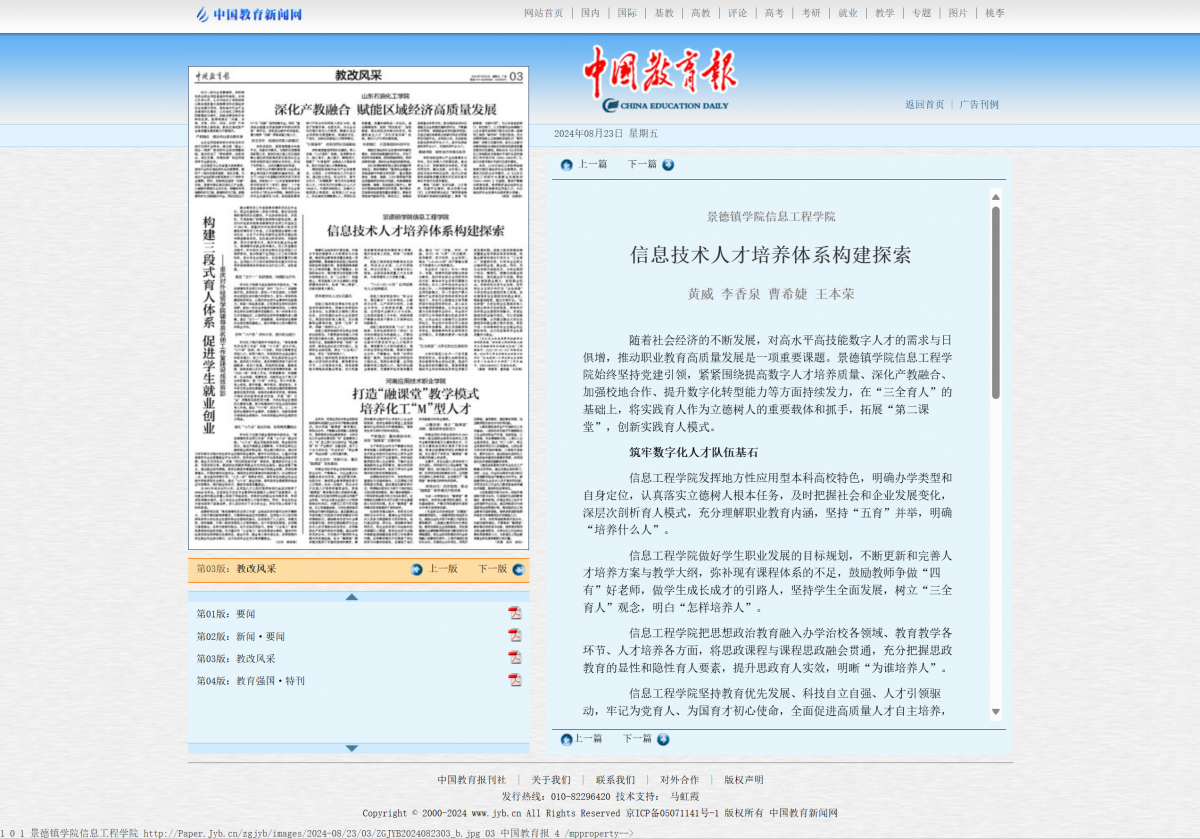Click the 第03版：教改风采 label in the orange bar
This screenshot has height=839, width=1200.
236,569
